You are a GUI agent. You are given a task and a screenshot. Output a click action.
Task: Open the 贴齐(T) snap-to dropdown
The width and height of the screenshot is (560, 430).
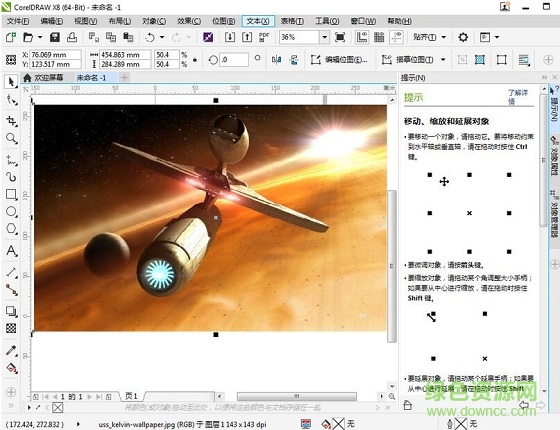(x=444, y=37)
